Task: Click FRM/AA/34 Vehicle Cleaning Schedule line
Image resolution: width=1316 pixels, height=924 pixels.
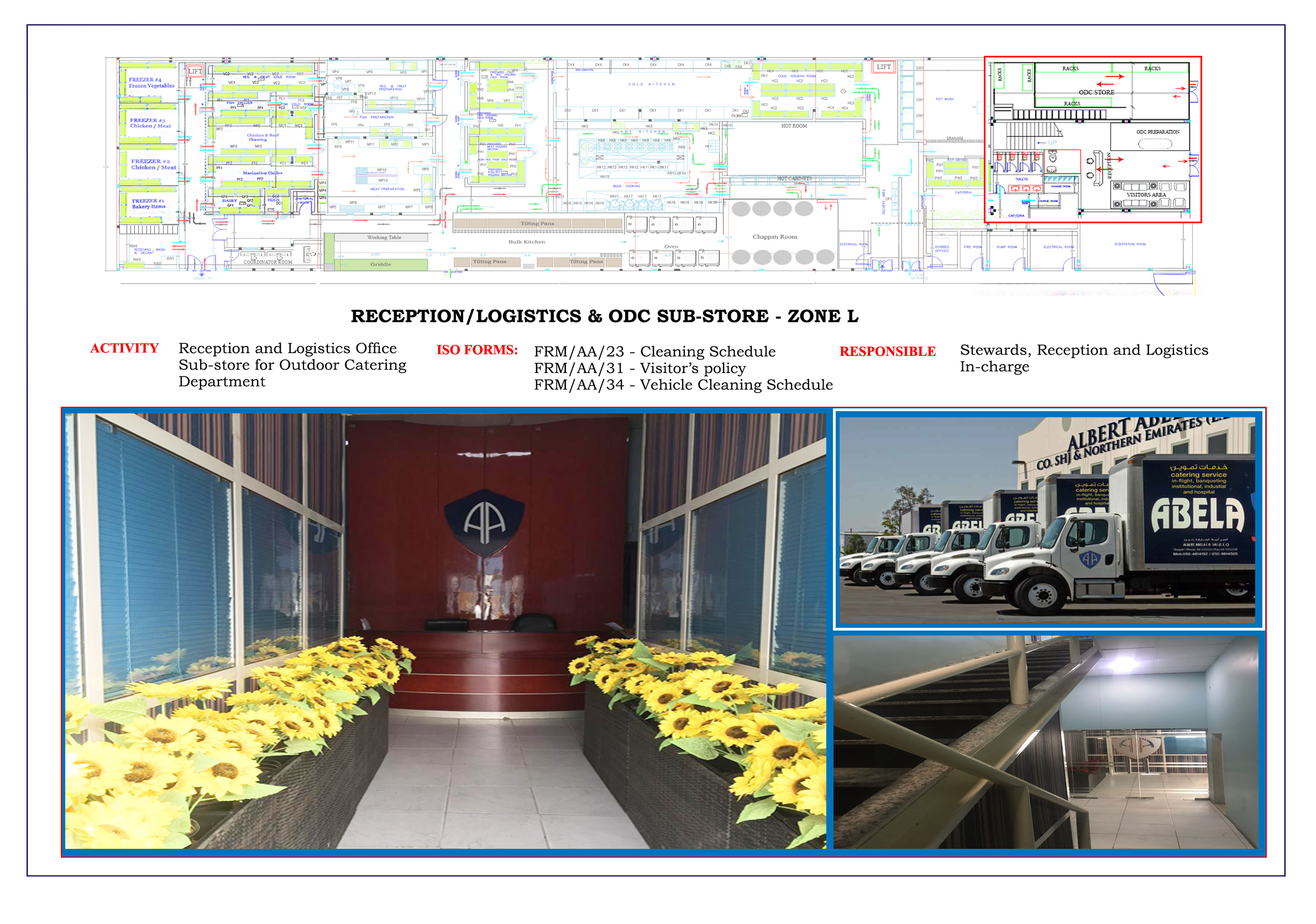Action: coord(683,385)
